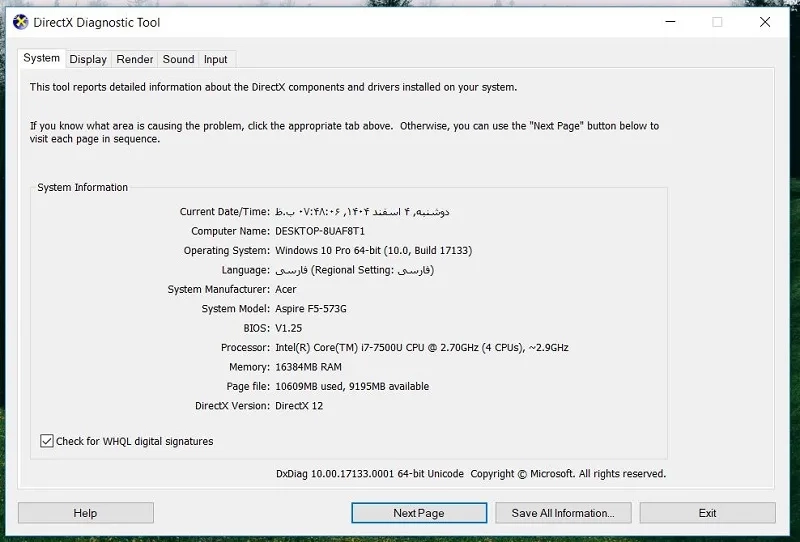
Task: Close the DirectX Diagnostic Tool window
Action: (x=765, y=22)
